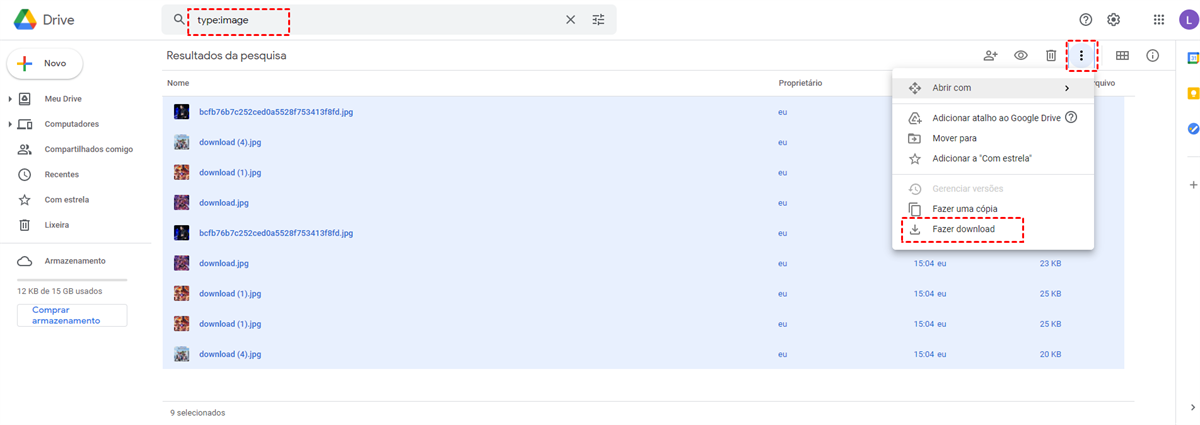Click the Novo button

45,63
